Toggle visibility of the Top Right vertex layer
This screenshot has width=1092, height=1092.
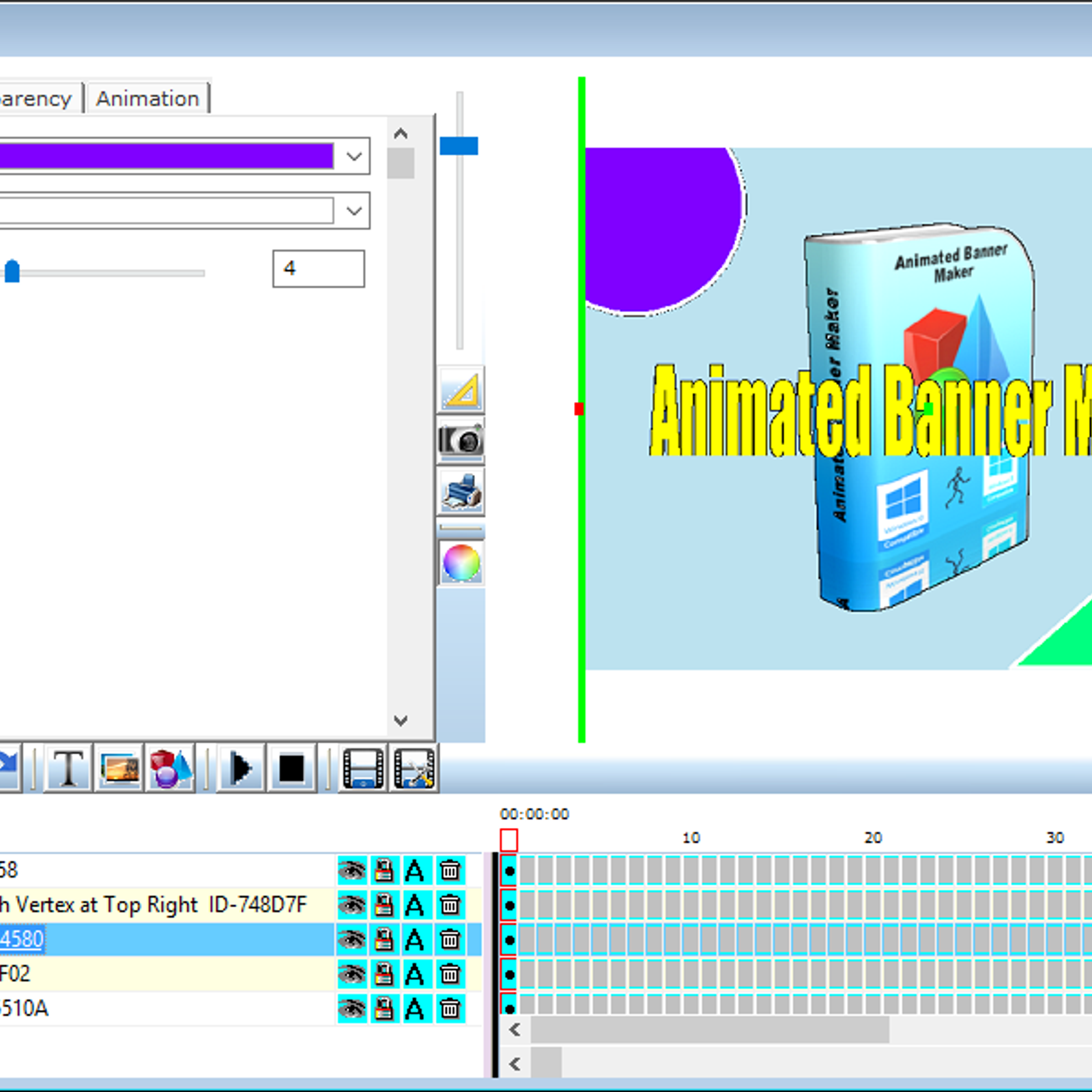pos(352,905)
